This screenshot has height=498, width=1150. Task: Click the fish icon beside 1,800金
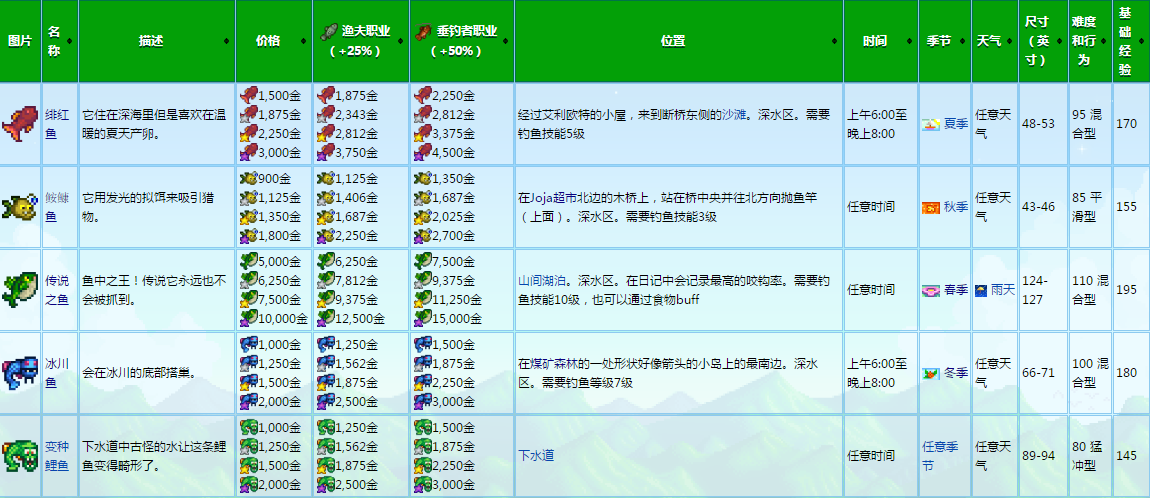click(248, 235)
